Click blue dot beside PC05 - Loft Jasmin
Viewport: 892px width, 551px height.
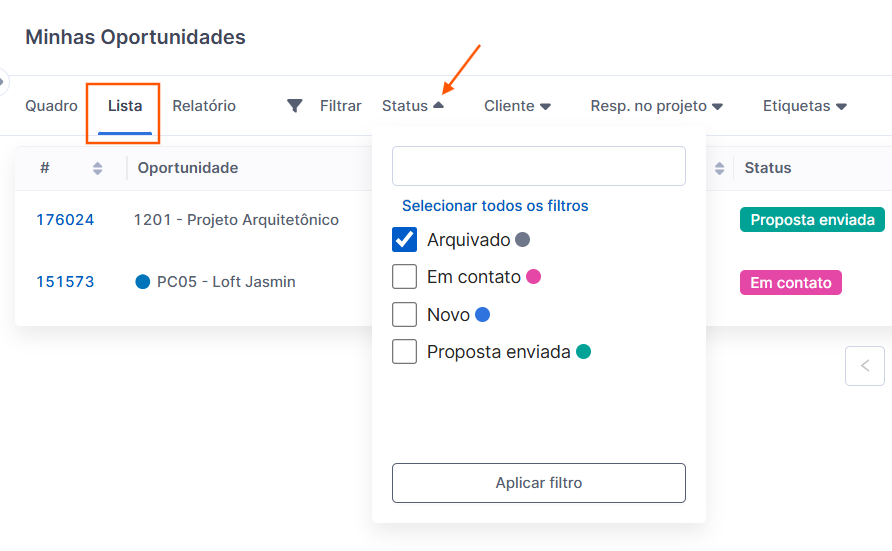(143, 282)
